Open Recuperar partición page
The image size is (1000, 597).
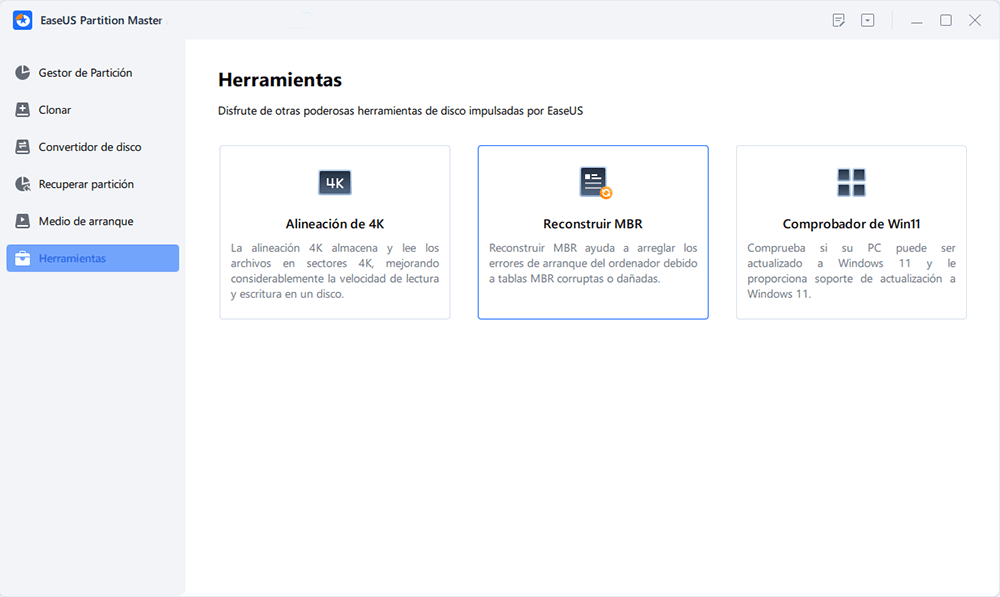pos(93,184)
